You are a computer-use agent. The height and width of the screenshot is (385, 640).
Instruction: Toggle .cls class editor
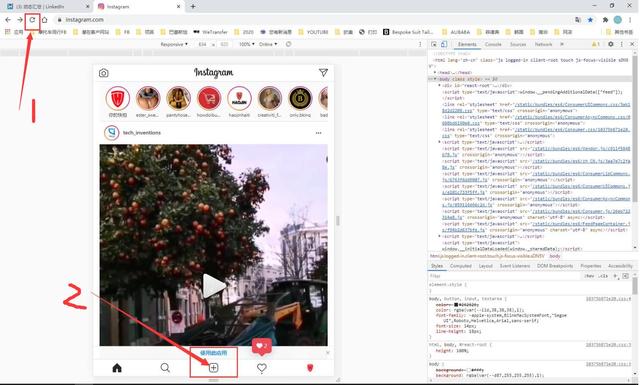(x=603, y=276)
